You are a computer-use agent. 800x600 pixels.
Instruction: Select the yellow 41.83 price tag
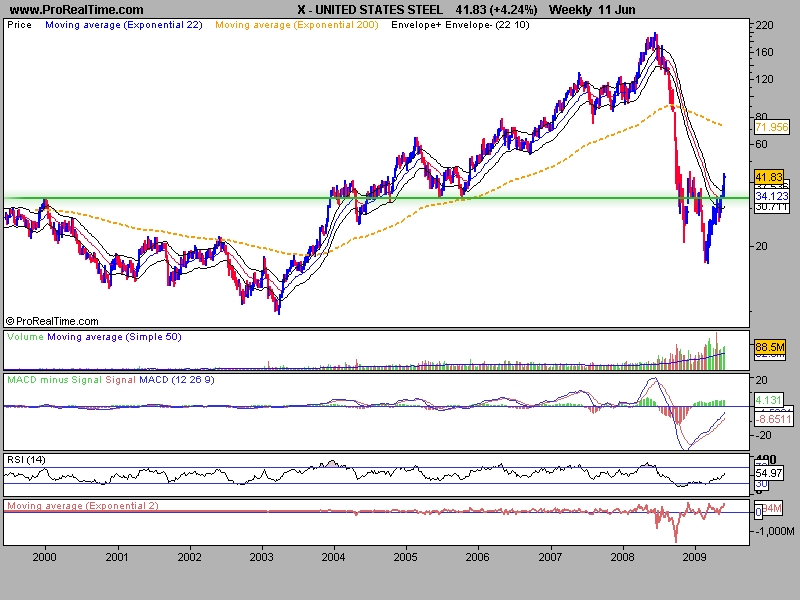[769, 177]
